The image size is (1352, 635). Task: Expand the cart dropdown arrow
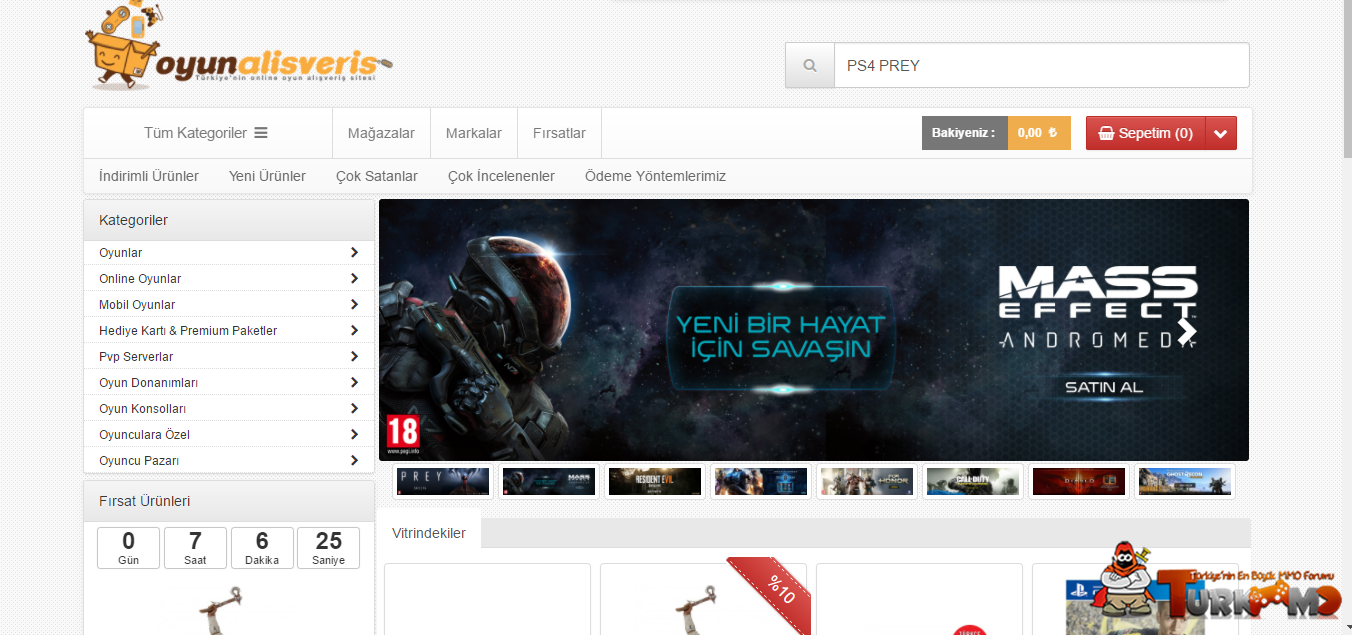click(x=1221, y=133)
